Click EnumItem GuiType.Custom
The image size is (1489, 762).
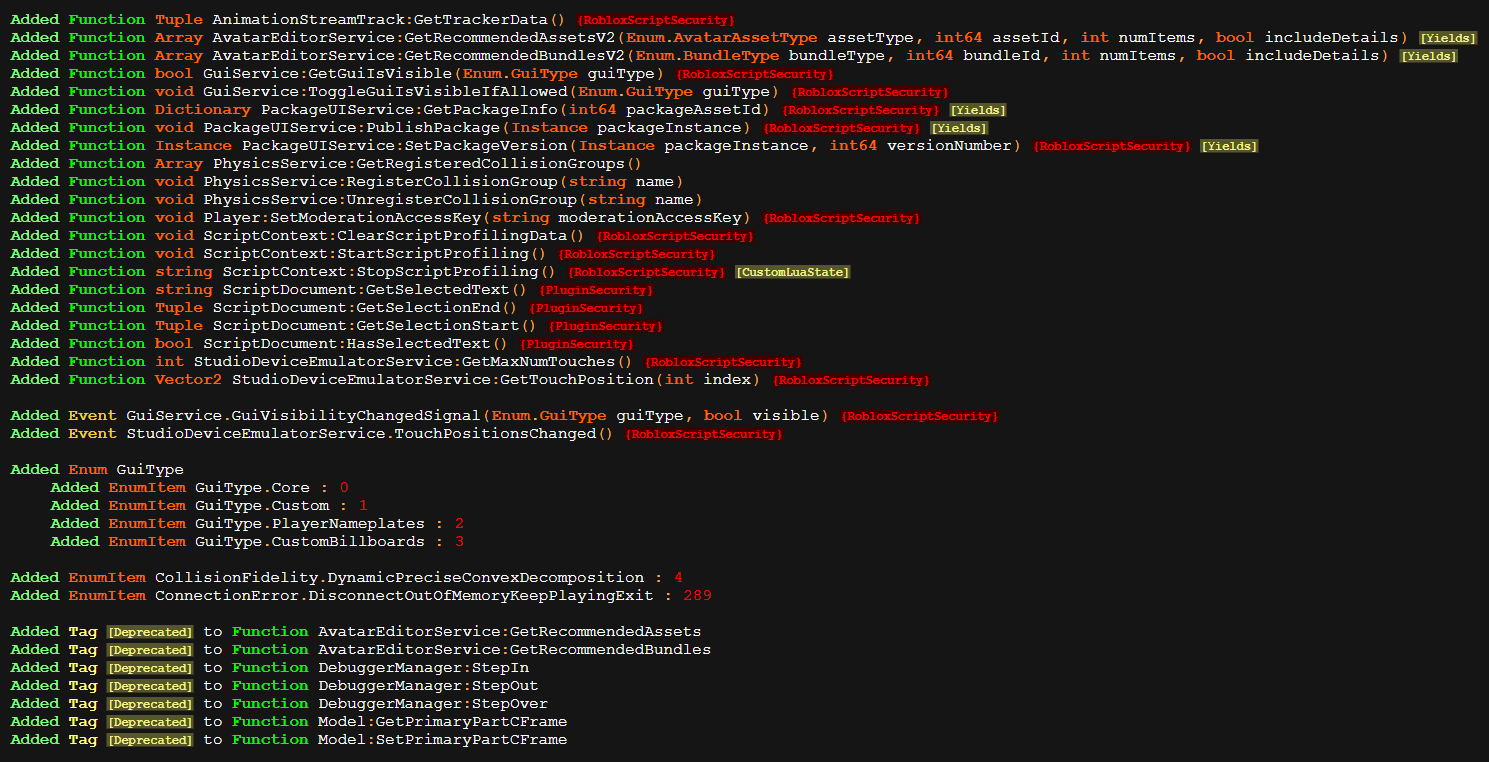tap(262, 505)
